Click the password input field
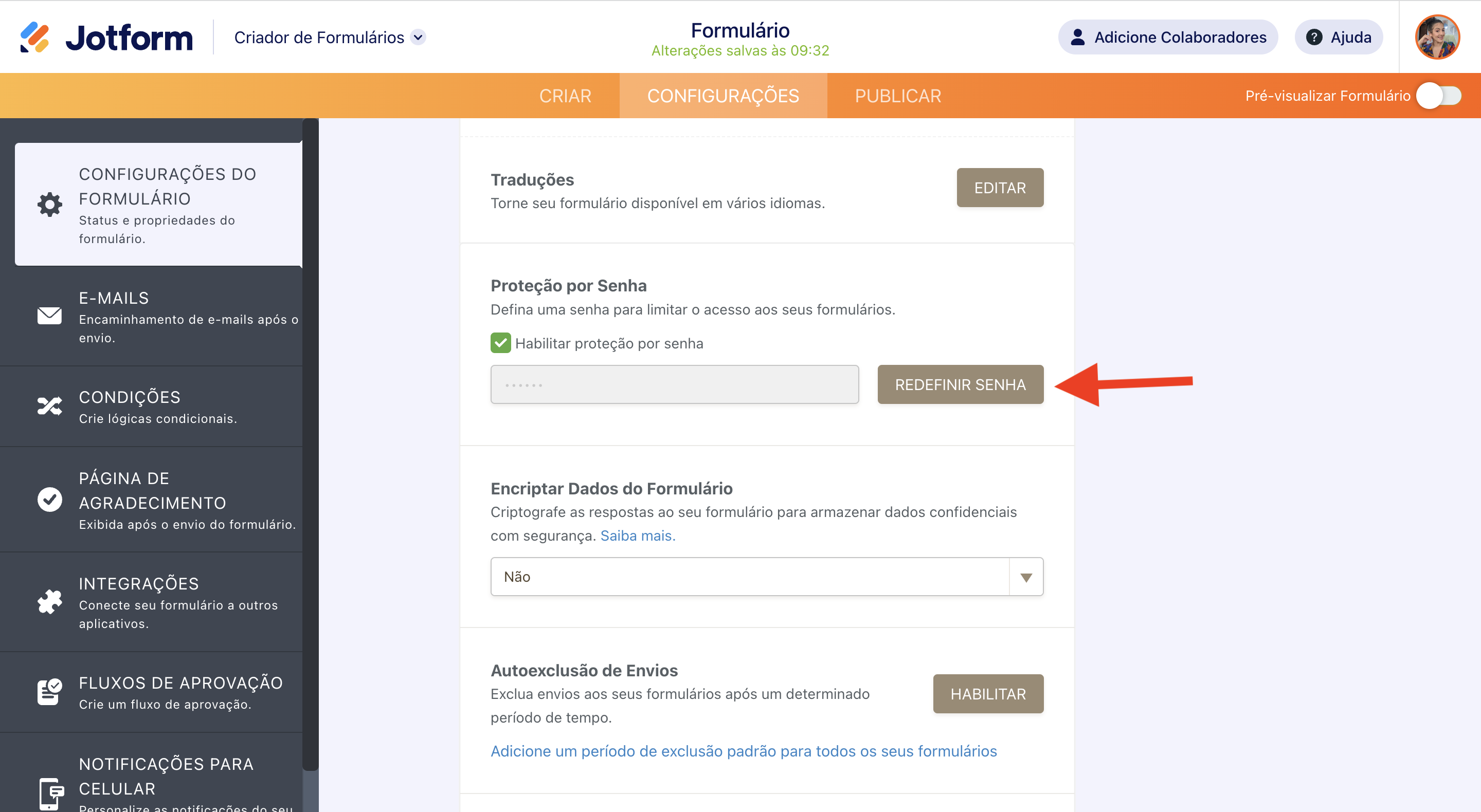Image resolution: width=1481 pixels, height=812 pixels. (x=674, y=384)
